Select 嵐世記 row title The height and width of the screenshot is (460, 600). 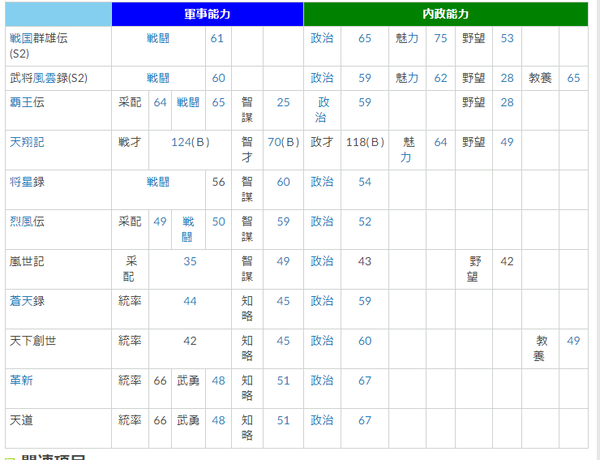pos(27,261)
